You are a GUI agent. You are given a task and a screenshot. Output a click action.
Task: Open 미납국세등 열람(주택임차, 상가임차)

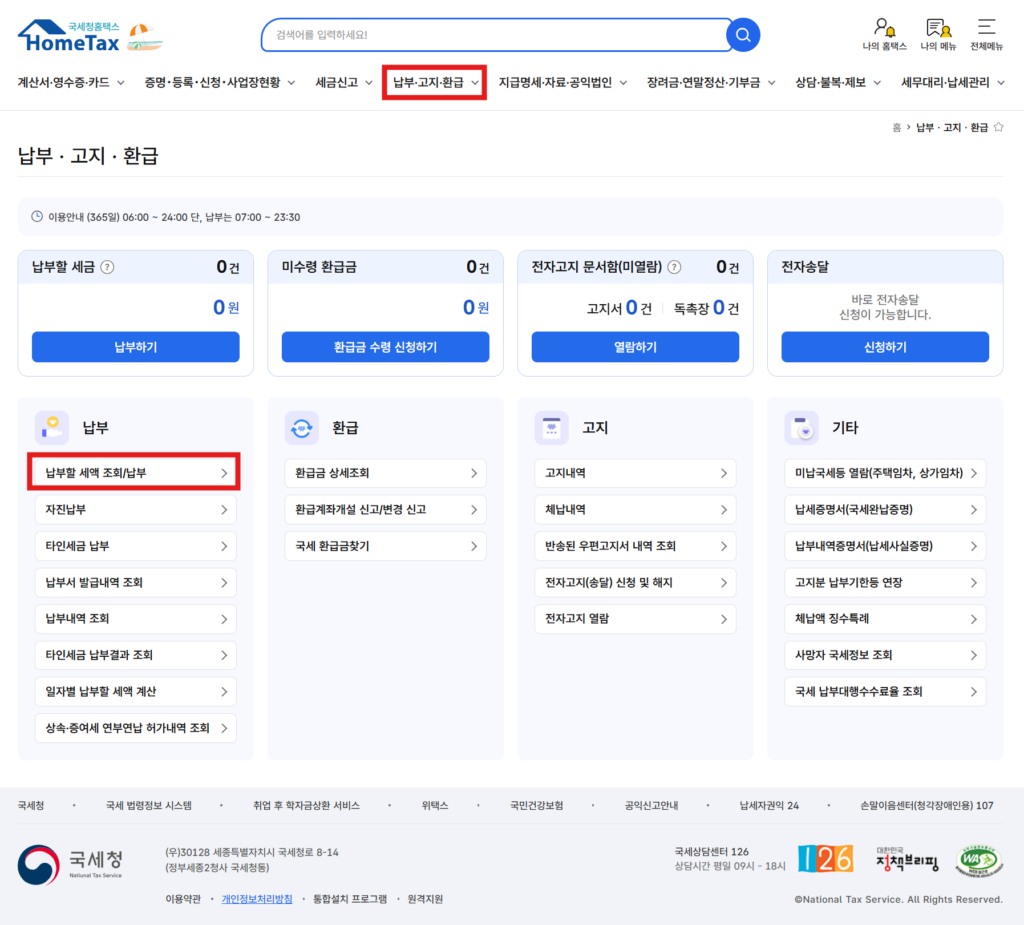click(x=885, y=473)
